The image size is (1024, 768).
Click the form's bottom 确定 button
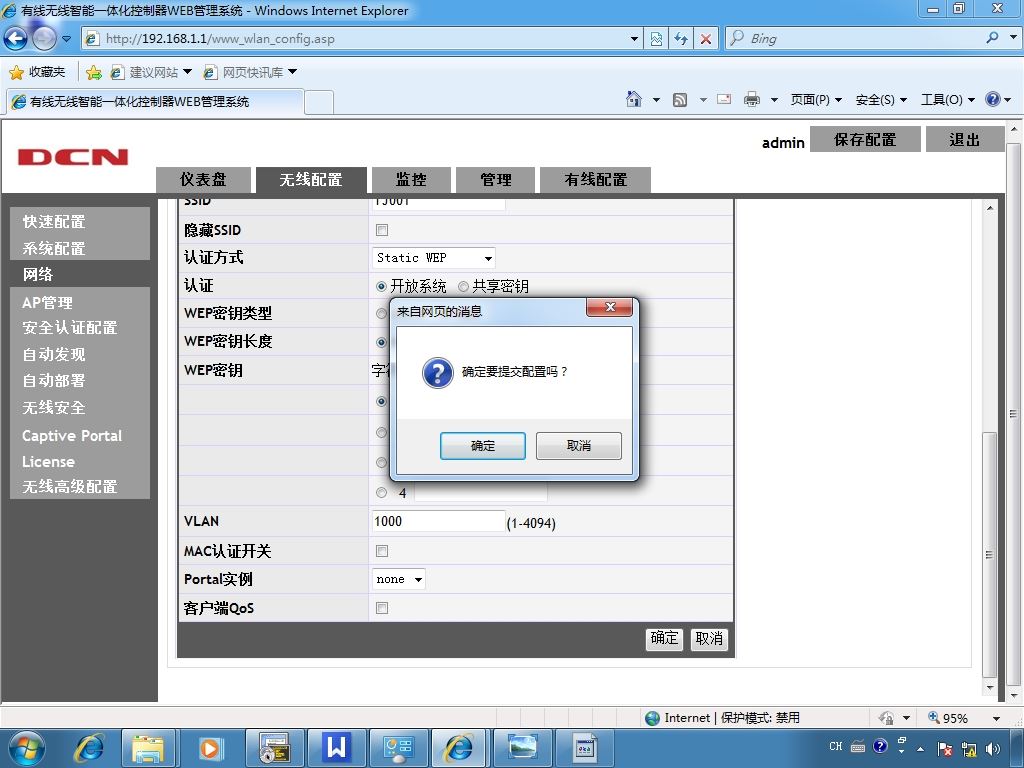coord(664,638)
